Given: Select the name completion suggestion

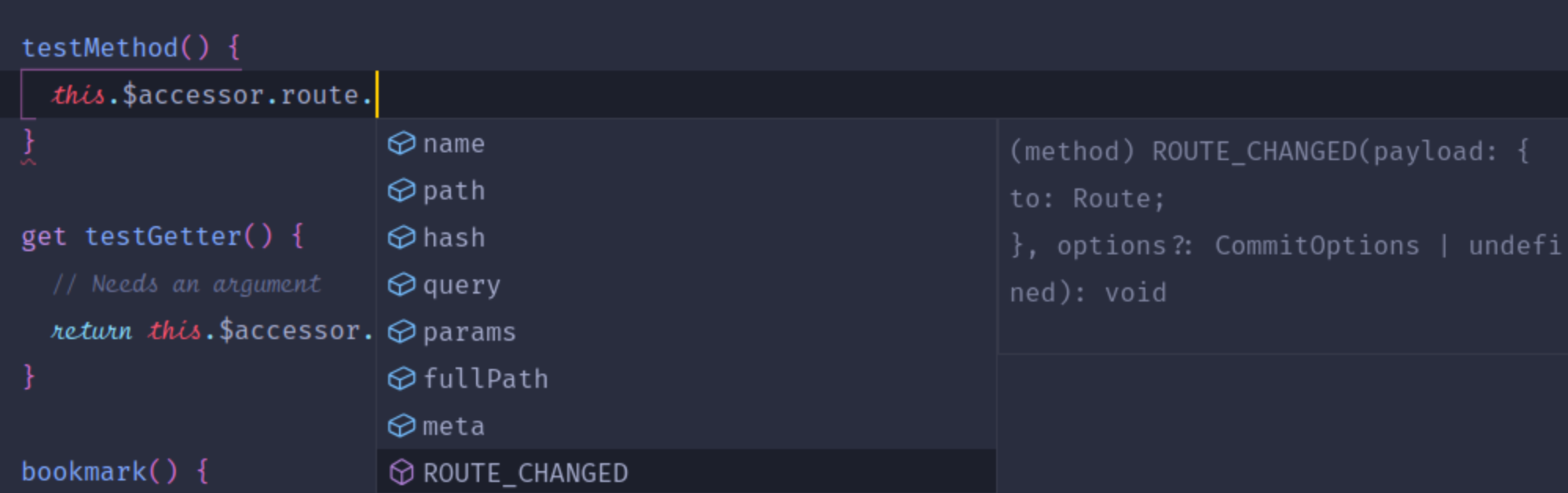Looking at the screenshot, I should click(x=453, y=143).
